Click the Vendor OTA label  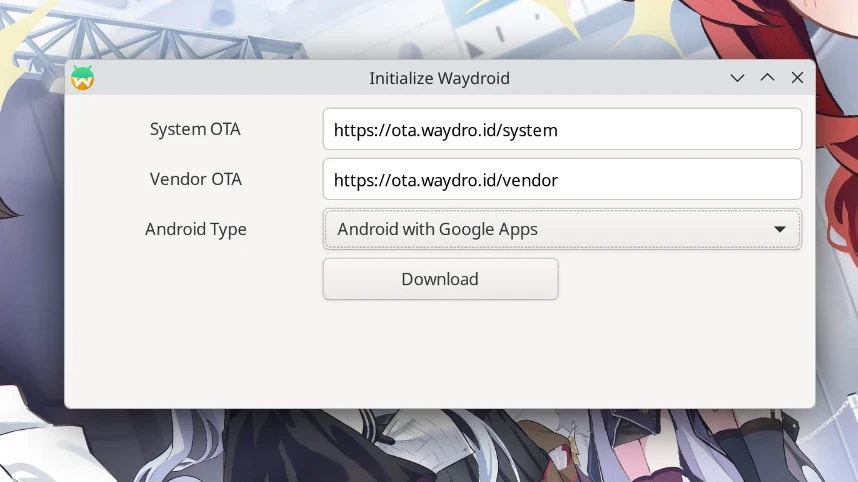[195, 179]
